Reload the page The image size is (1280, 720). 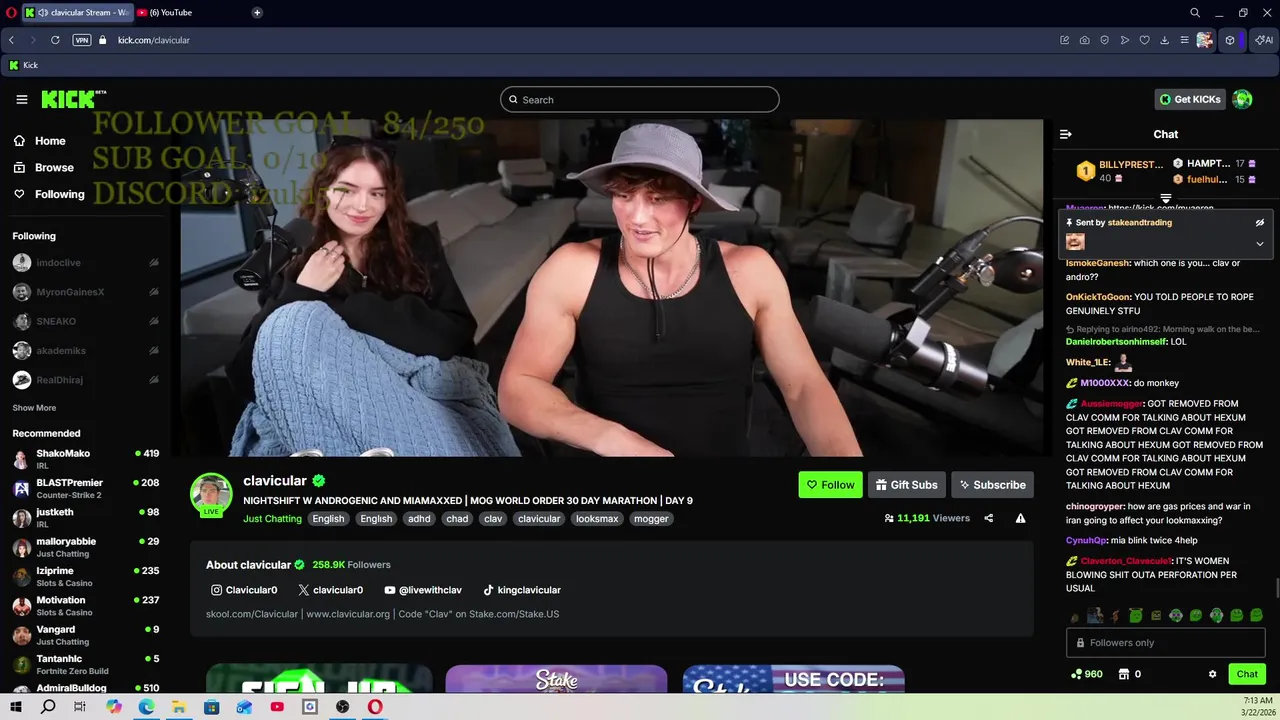coord(55,40)
